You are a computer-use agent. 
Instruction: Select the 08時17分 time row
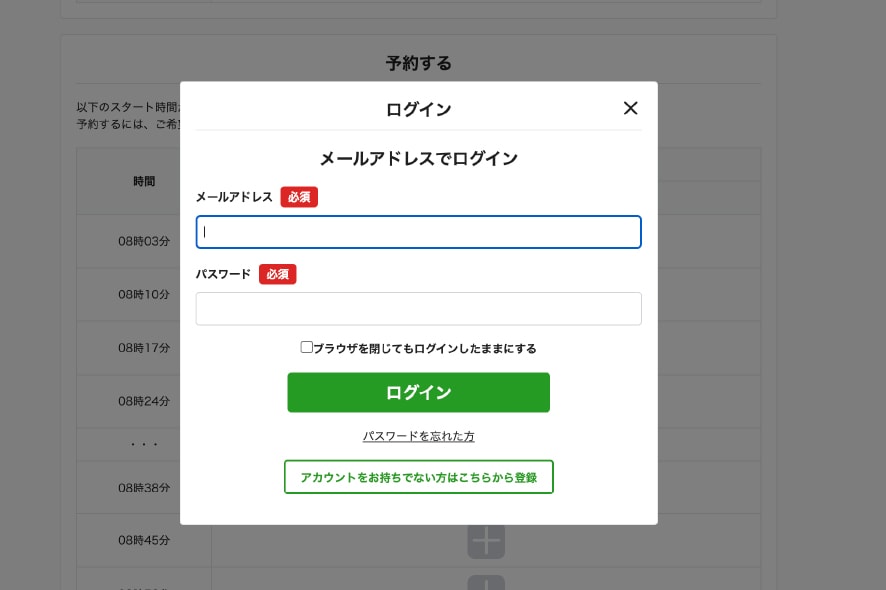click(144, 348)
